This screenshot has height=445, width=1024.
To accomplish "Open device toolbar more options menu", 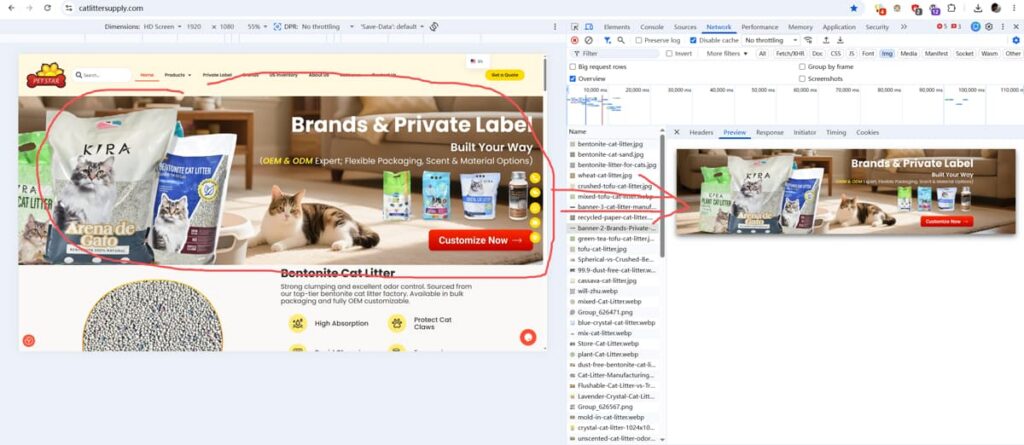I will 556,27.
